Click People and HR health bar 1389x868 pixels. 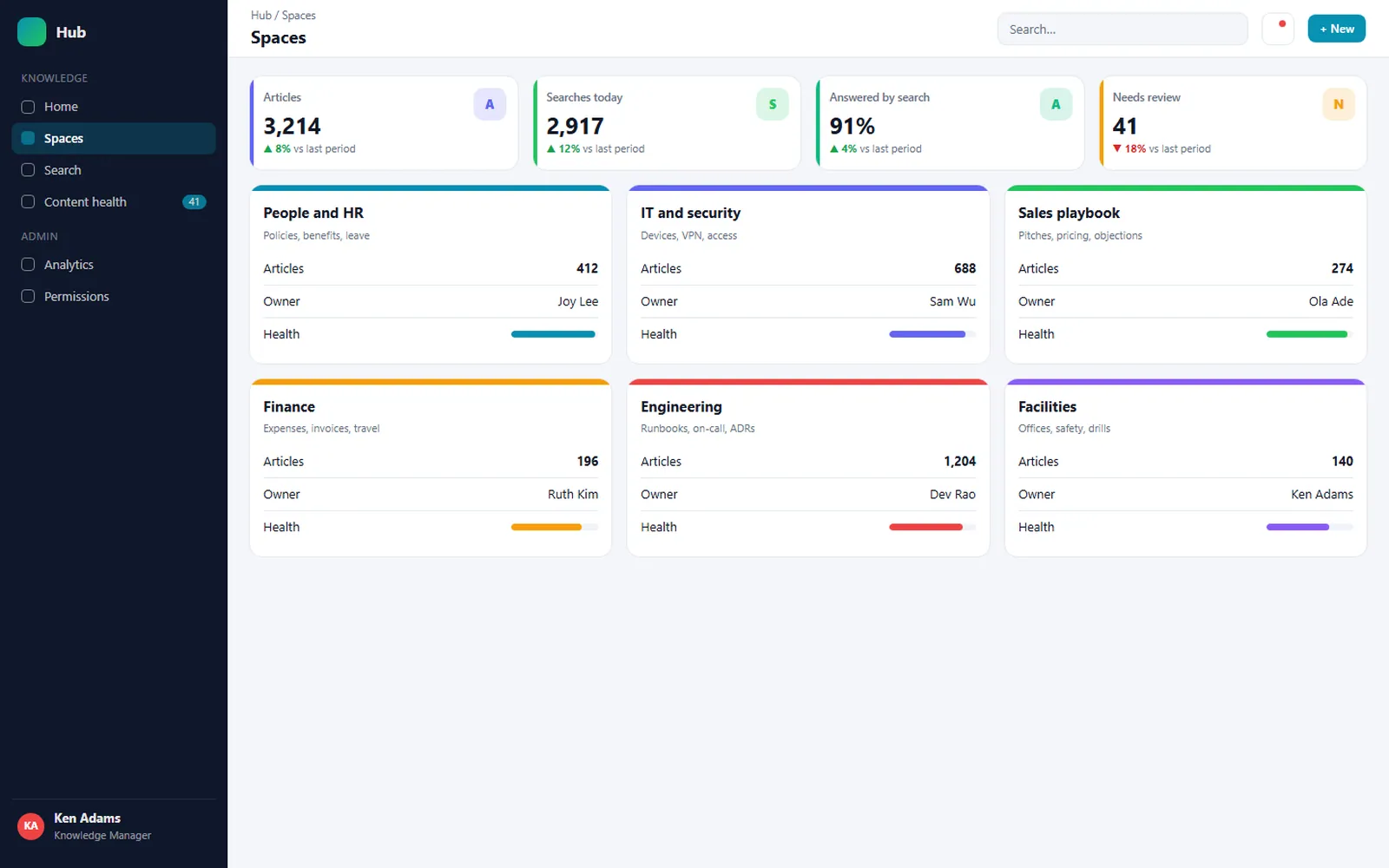[x=555, y=334]
